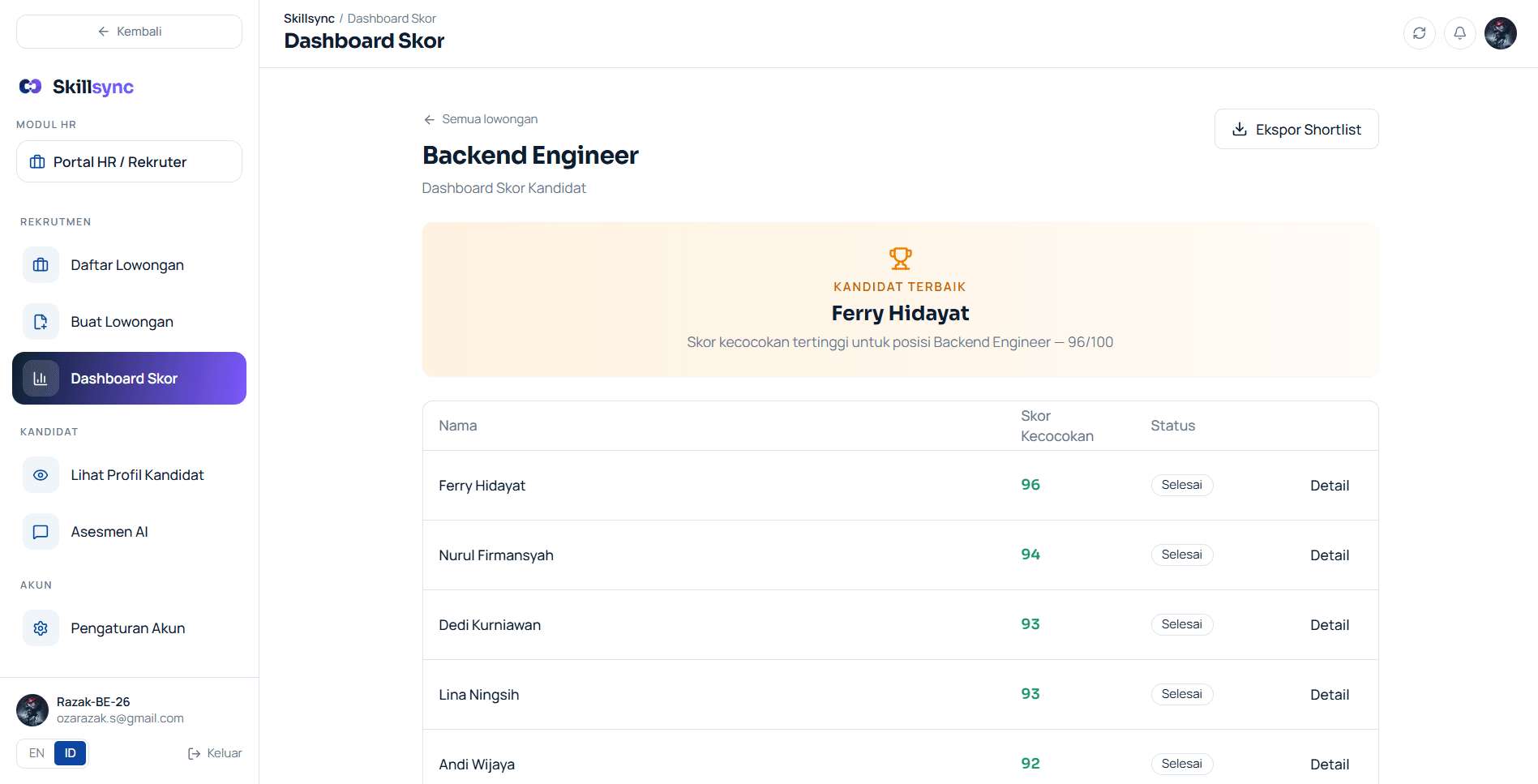Screen dimensions: 1538x784
Task: Switch language to EN
Action: (x=36, y=753)
